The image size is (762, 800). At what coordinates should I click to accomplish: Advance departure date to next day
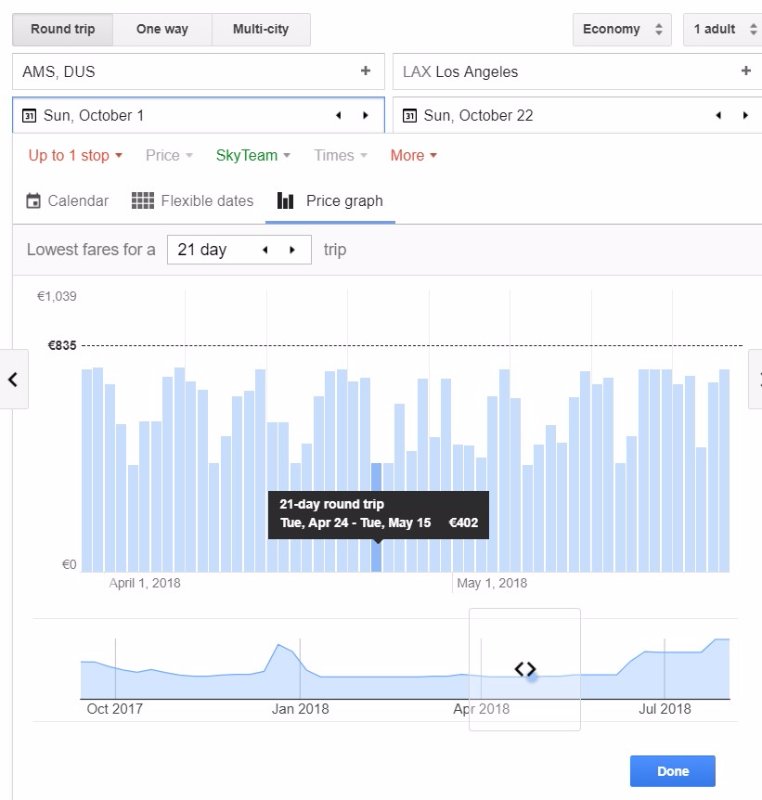(x=365, y=116)
